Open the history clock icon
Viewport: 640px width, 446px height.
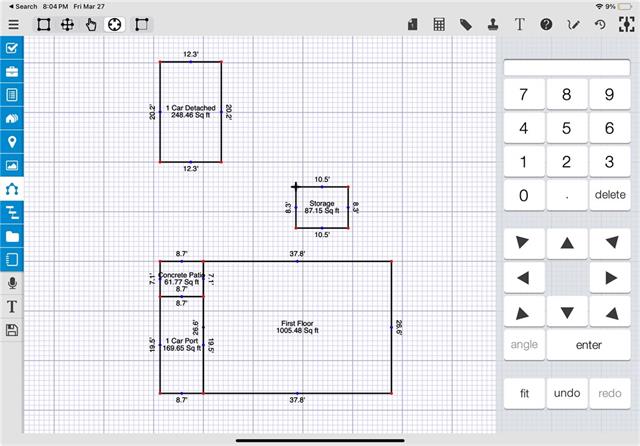[x=600, y=24]
